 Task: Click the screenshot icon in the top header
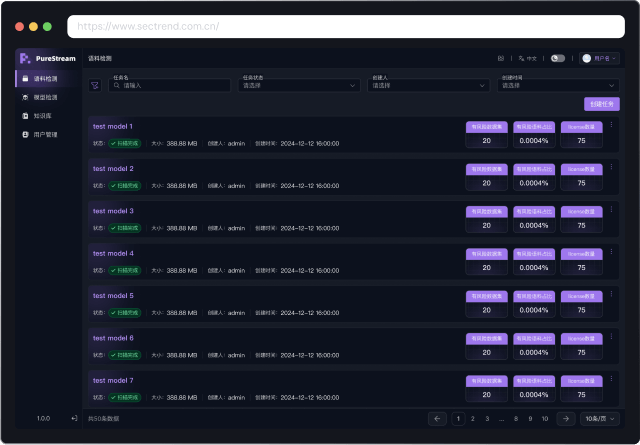pyautogui.click(x=501, y=58)
